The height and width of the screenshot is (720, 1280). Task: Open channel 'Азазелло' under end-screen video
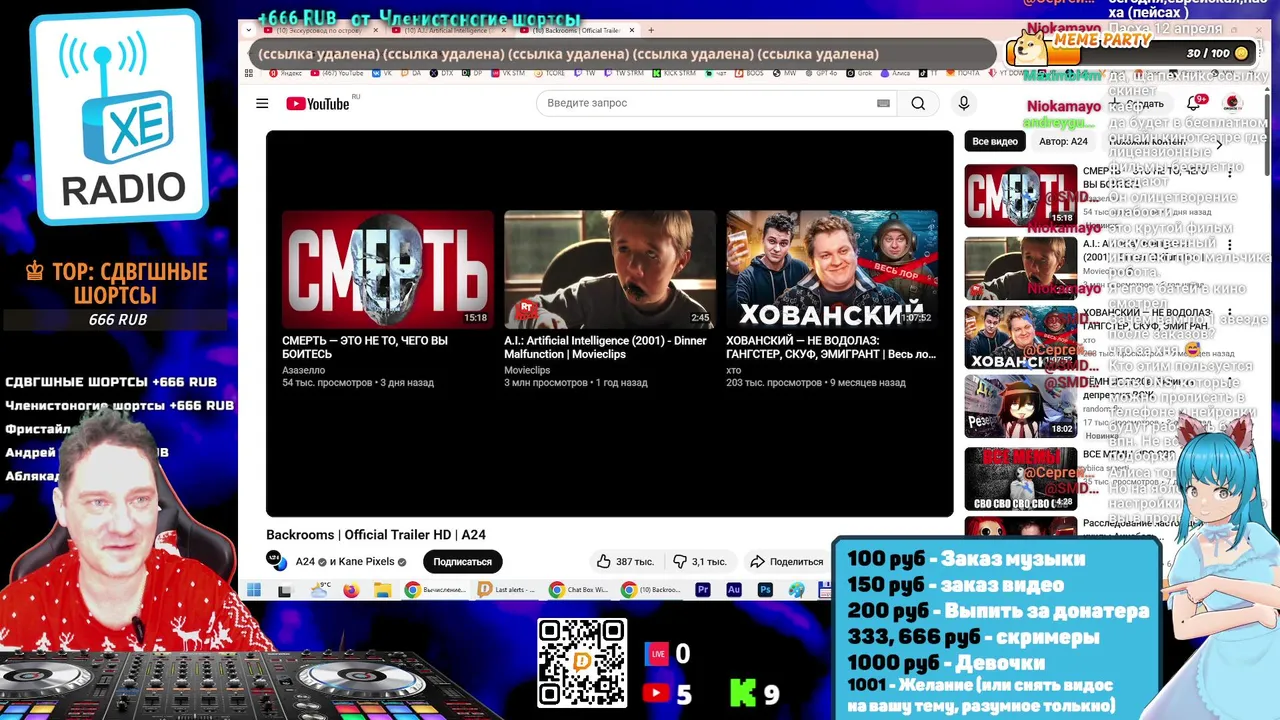click(303, 370)
